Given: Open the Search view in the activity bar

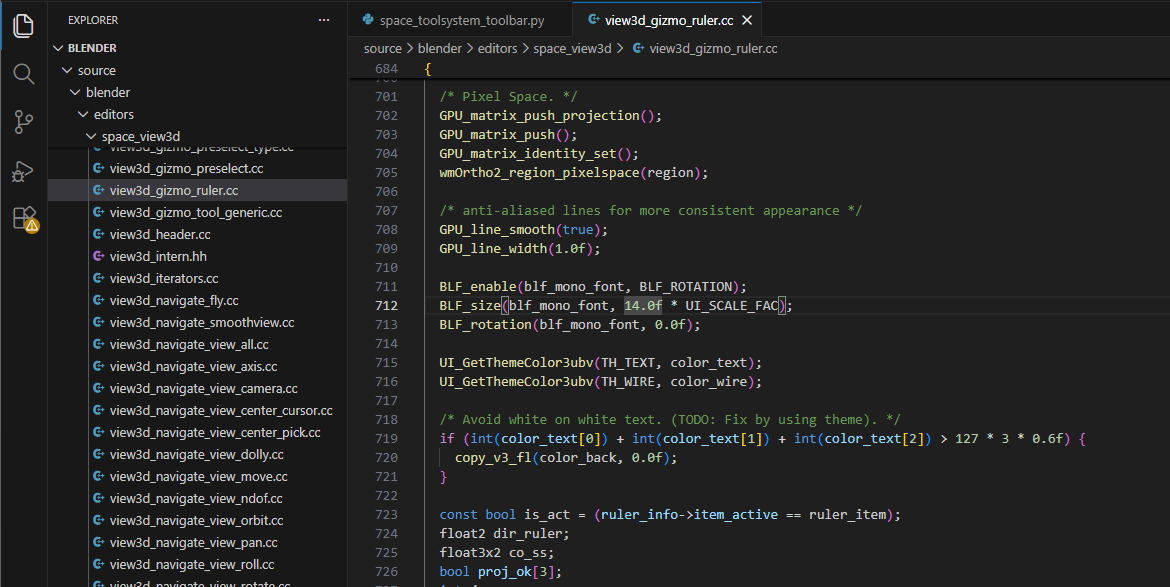Looking at the screenshot, I should coord(24,74).
